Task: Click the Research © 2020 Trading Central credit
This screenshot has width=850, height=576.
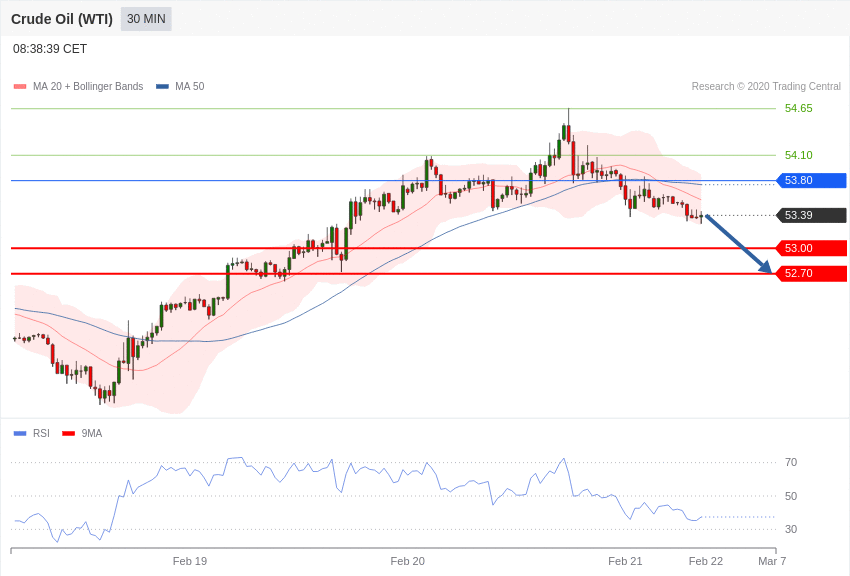Action: [766, 86]
